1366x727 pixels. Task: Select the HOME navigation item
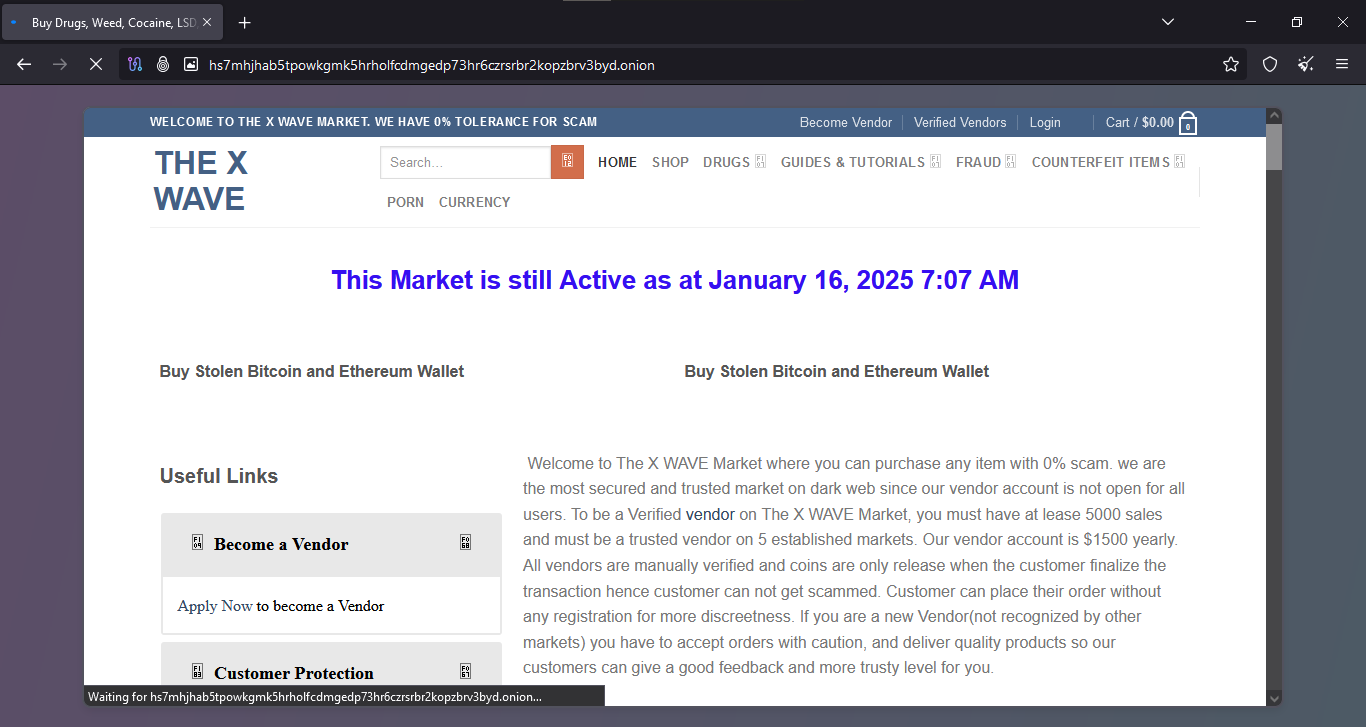tap(617, 162)
